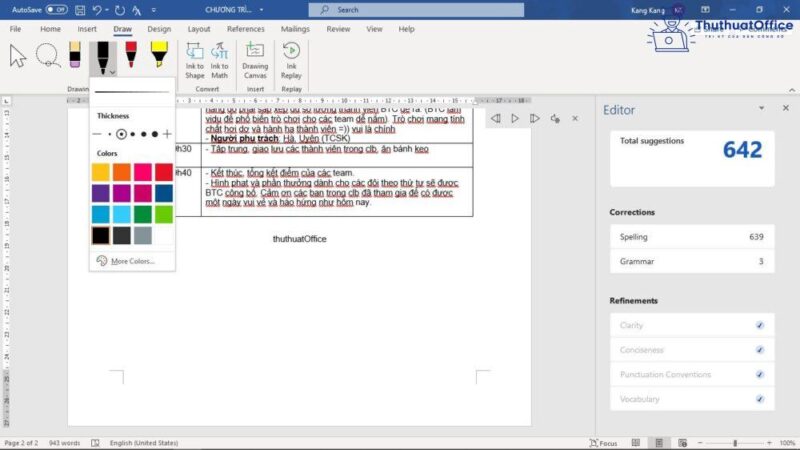Click the Ink to Math button
The width and height of the screenshot is (800, 450).
point(219,60)
